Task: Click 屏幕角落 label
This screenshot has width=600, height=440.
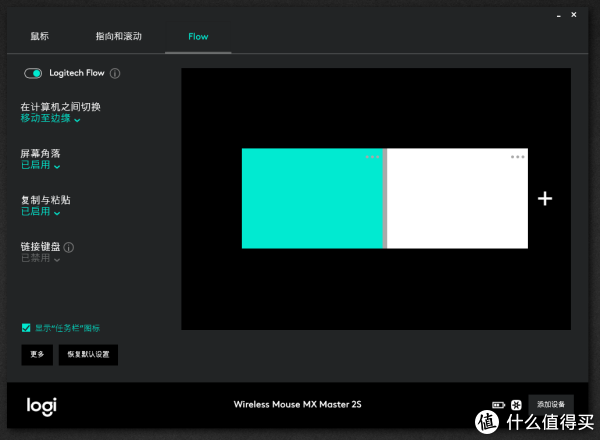Action: pyautogui.click(x=40, y=153)
